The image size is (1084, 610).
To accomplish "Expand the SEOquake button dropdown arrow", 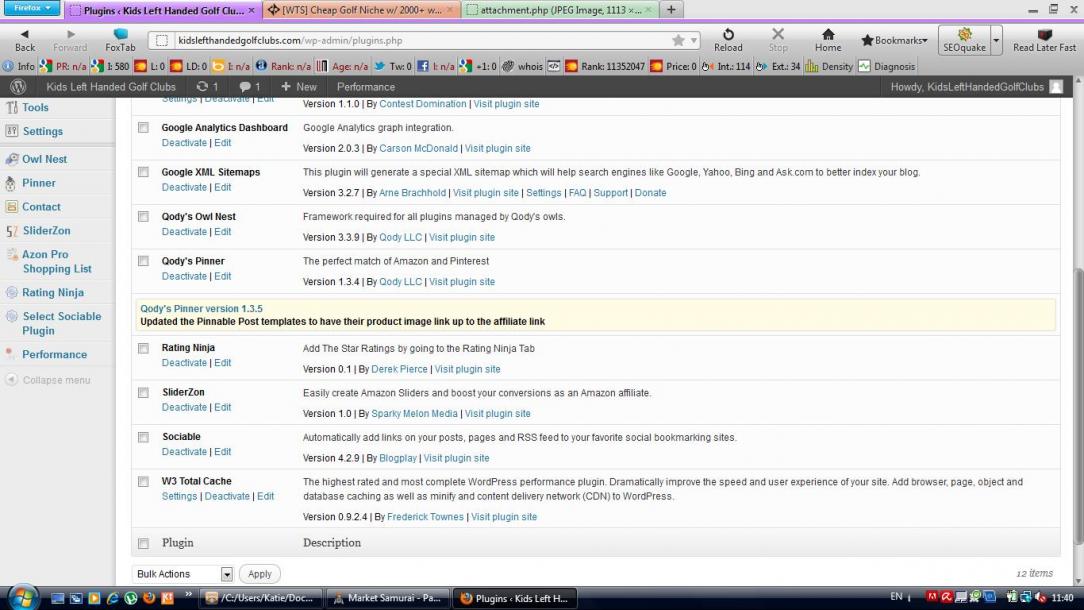I will coord(996,40).
